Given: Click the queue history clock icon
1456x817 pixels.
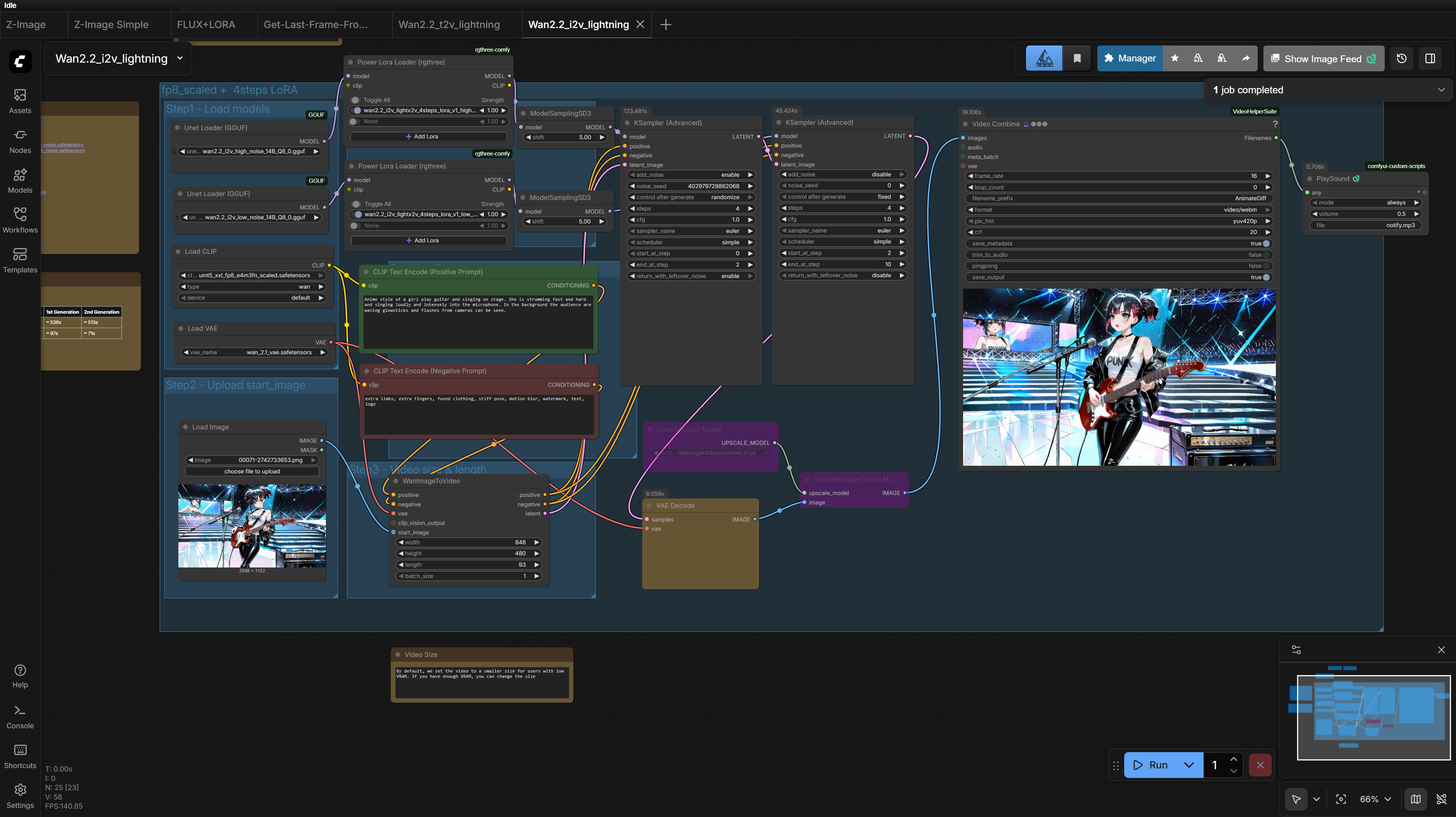Looking at the screenshot, I should click(1401, 58).
